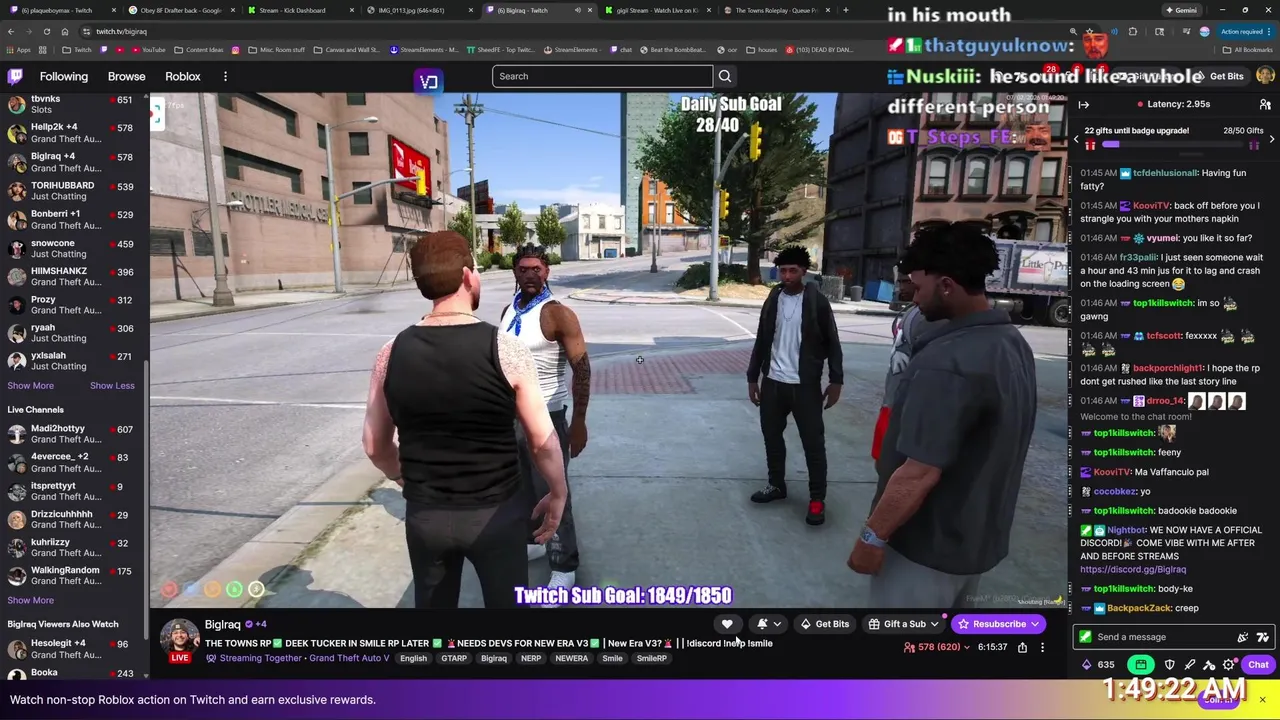Viewport: 1280px width, 720px height.
Task: Go back with browser back arrow
Action: (x=11, y=31)
